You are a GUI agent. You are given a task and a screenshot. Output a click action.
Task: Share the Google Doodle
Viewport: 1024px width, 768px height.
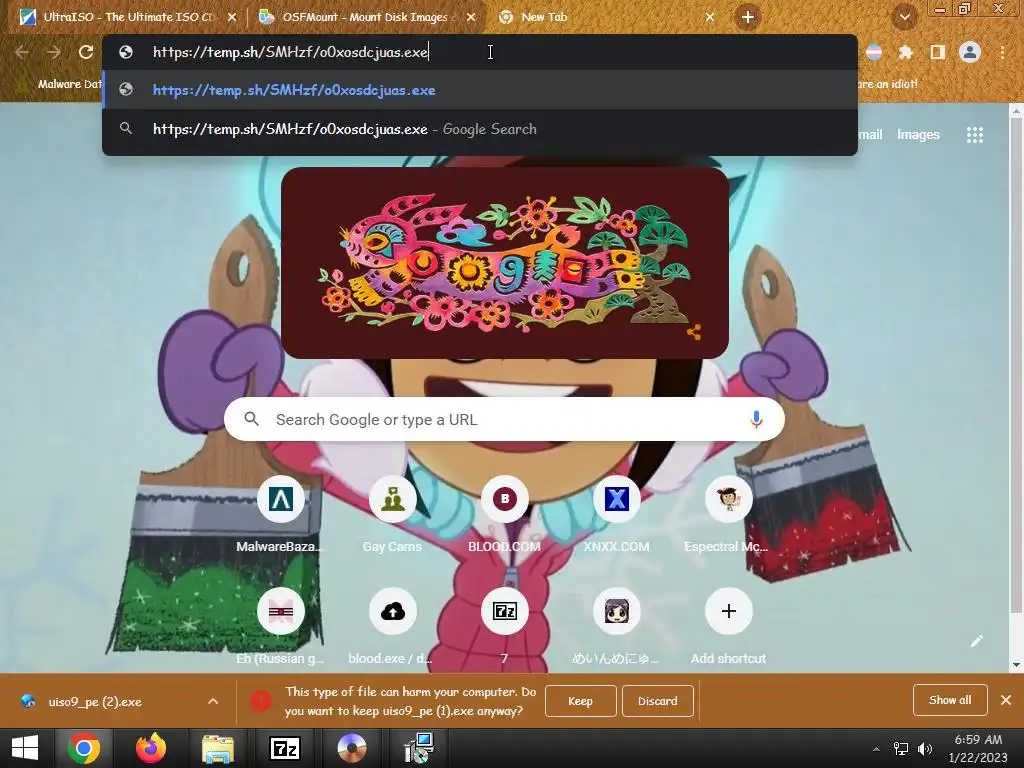(694, 332)
